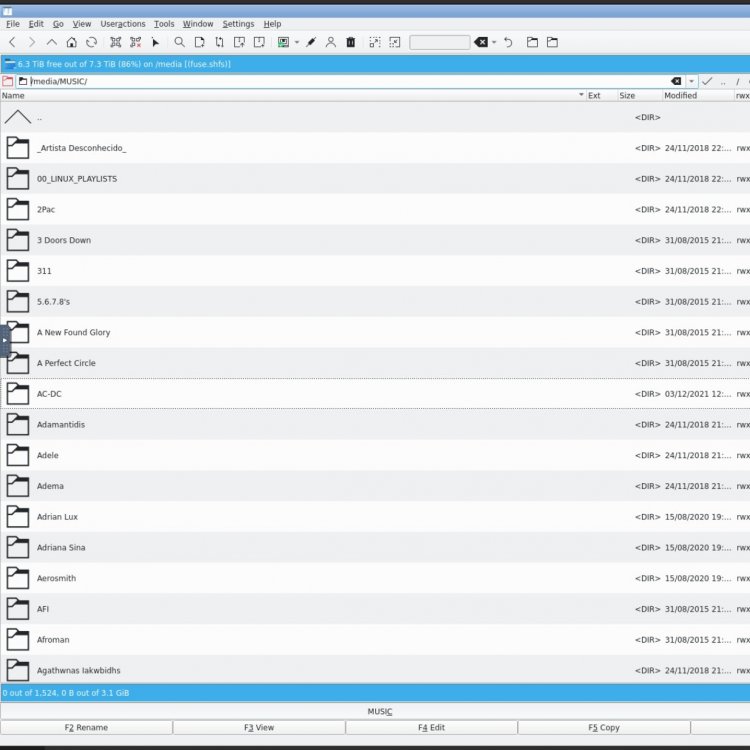Image resolution: width=750 pixels, height=750 pixels.
Task: Open dropdown arrow next to toolbar clear icon
Action: point(494,43)
